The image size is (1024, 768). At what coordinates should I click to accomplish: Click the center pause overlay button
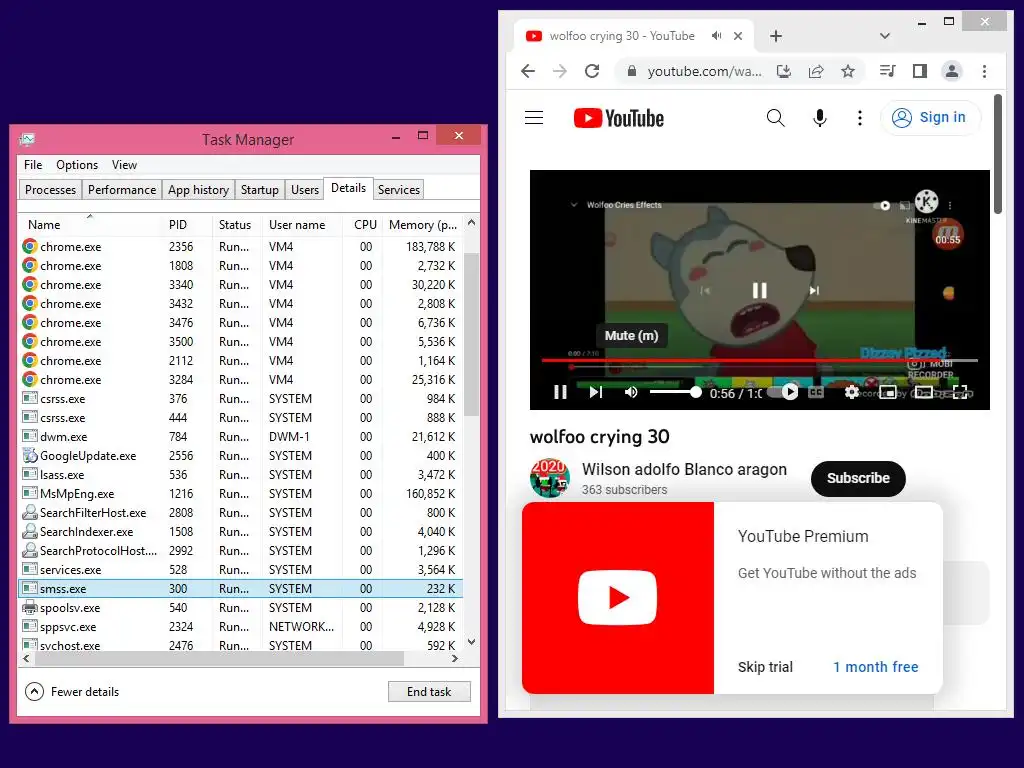(760, 290)
